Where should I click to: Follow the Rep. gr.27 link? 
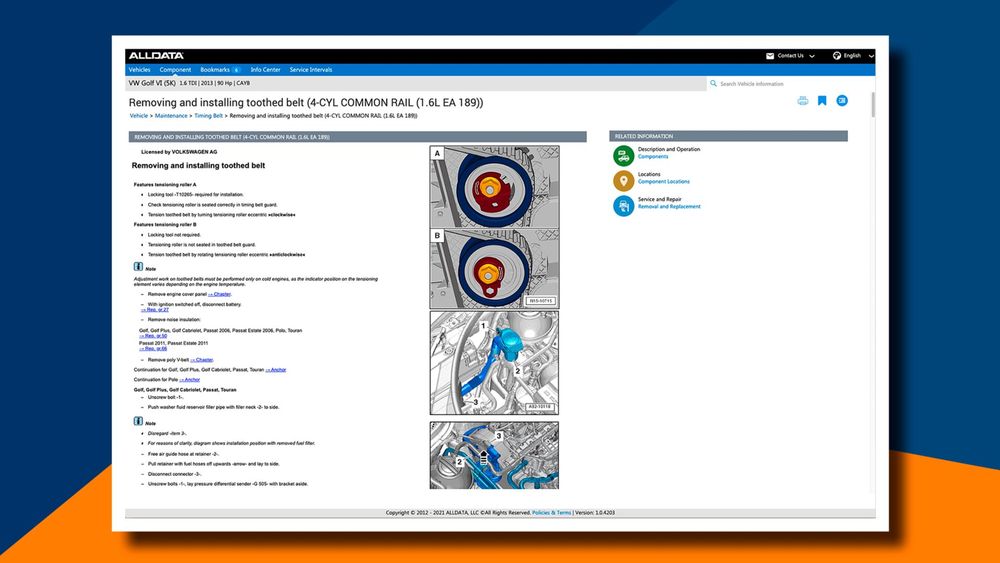(x=155, y=310)
